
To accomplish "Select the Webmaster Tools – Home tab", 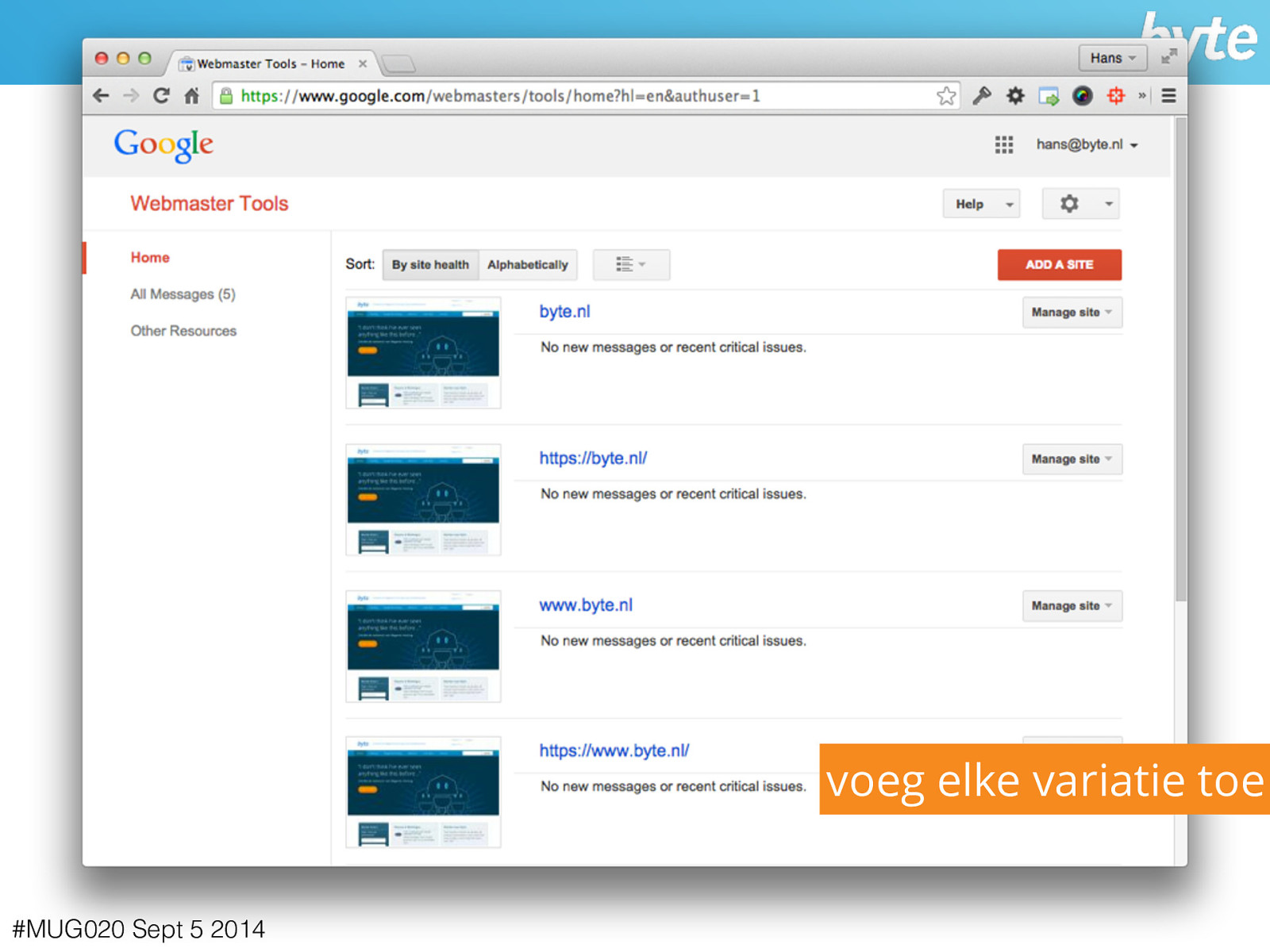I will pyautogui.click(x=270, y=63).
